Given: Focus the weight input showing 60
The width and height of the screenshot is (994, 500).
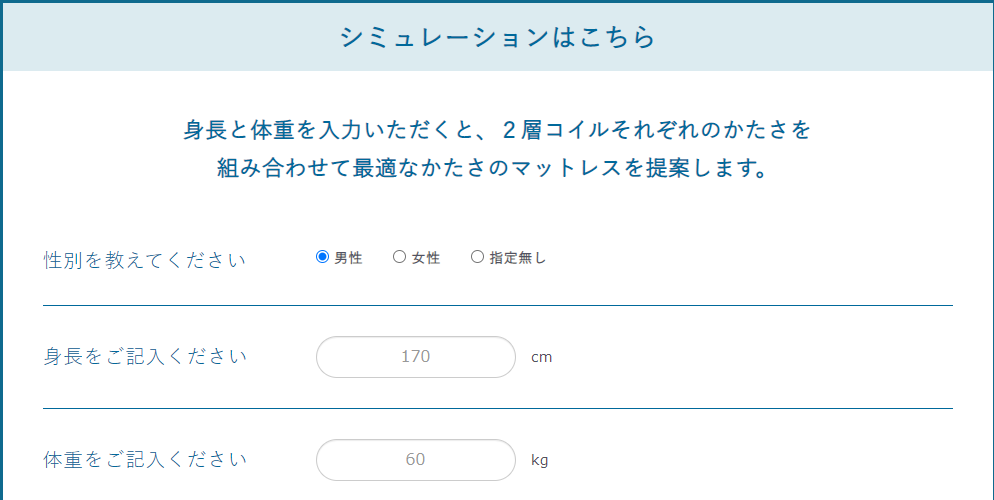Looking at the screenshot, I should tap(415, 460).
